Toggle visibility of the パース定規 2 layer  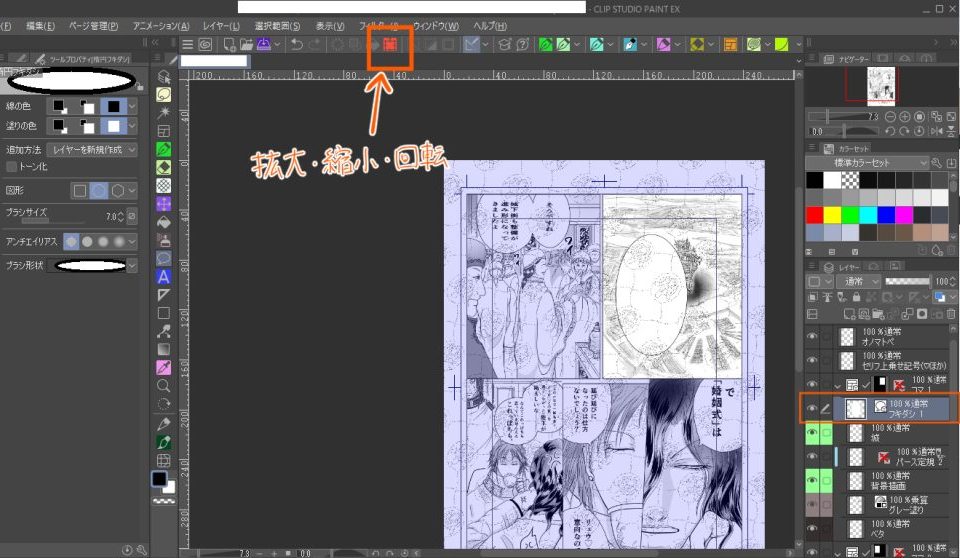[x=812, y=456]
